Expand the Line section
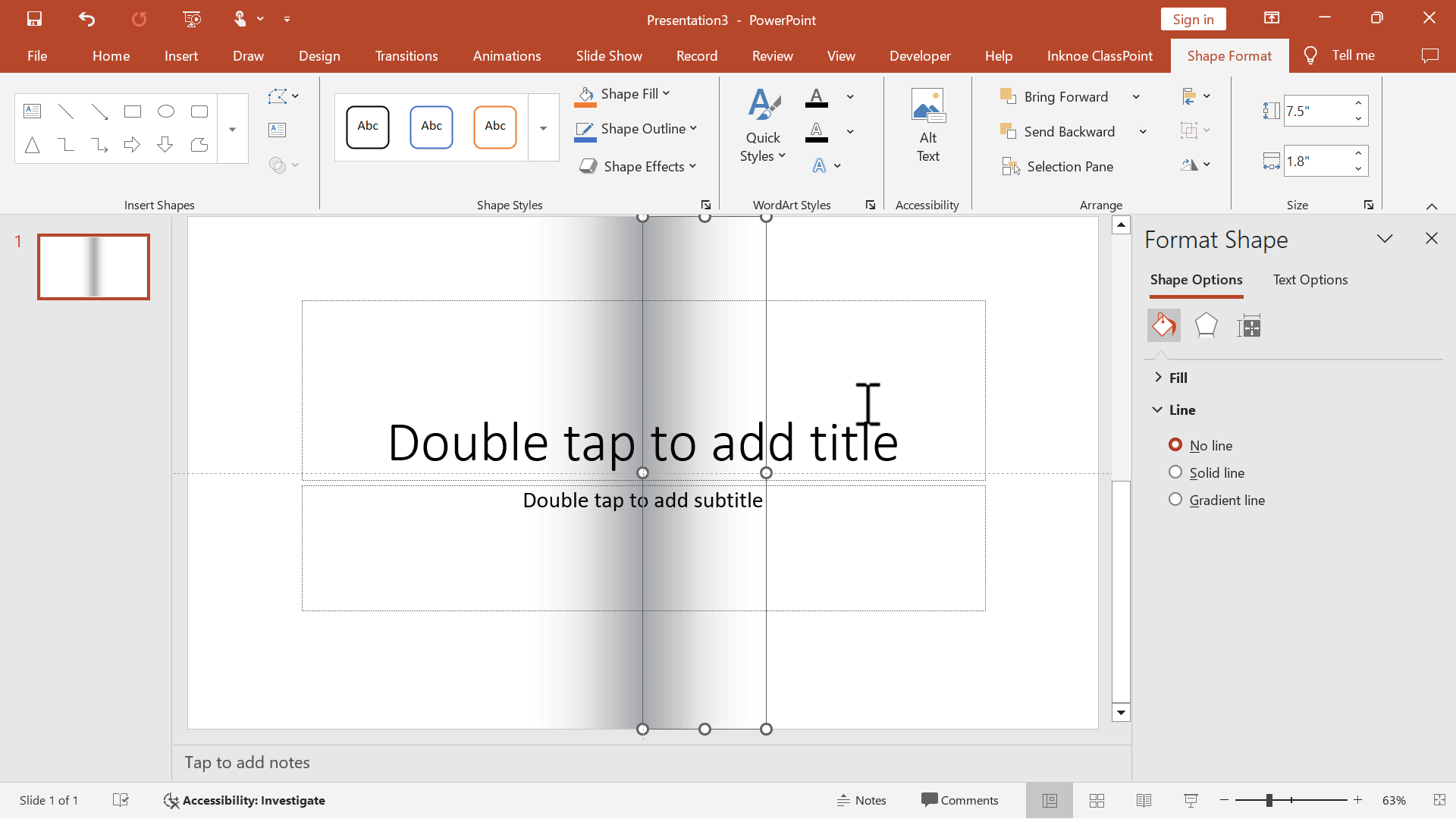The height and width of the screenshot is (819, 1456). [1157, 409]
